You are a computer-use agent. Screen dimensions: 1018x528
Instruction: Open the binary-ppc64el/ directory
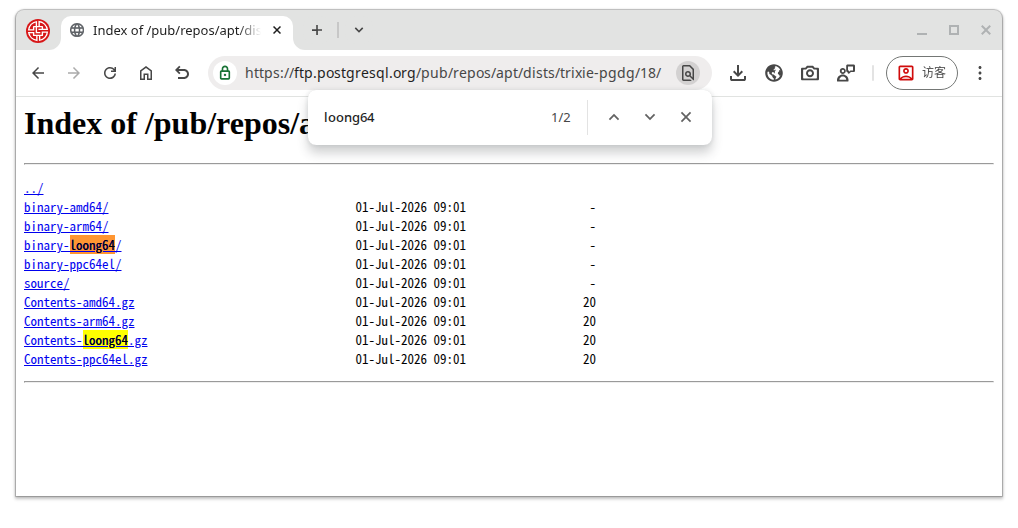(73, 265)
